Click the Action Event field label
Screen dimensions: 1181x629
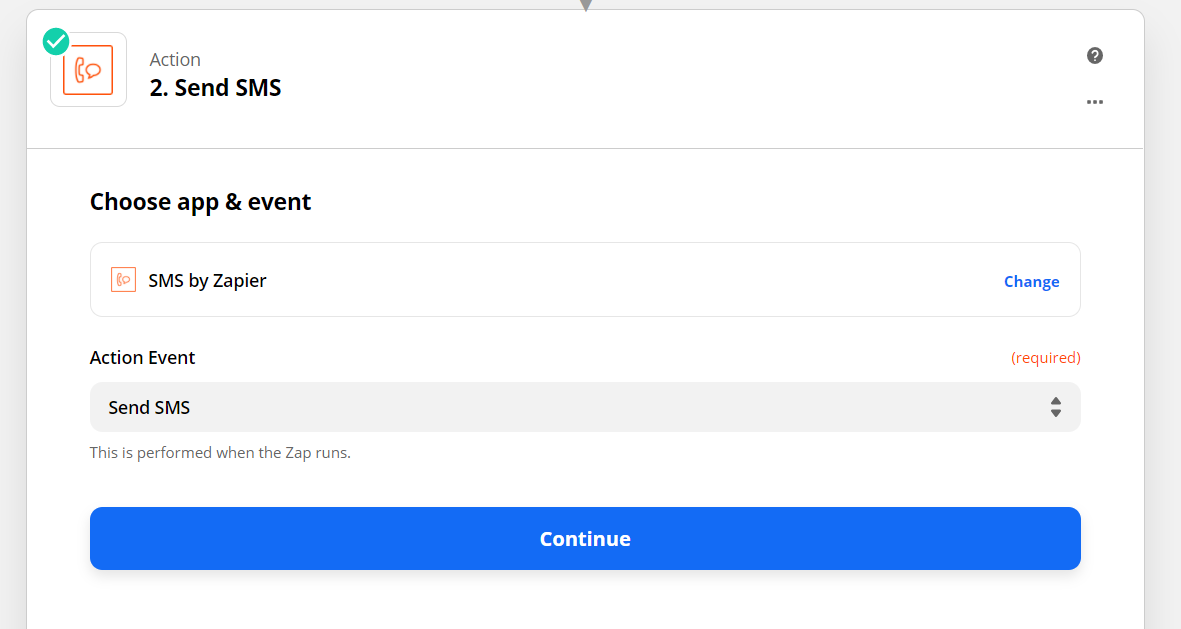point(142,357)
